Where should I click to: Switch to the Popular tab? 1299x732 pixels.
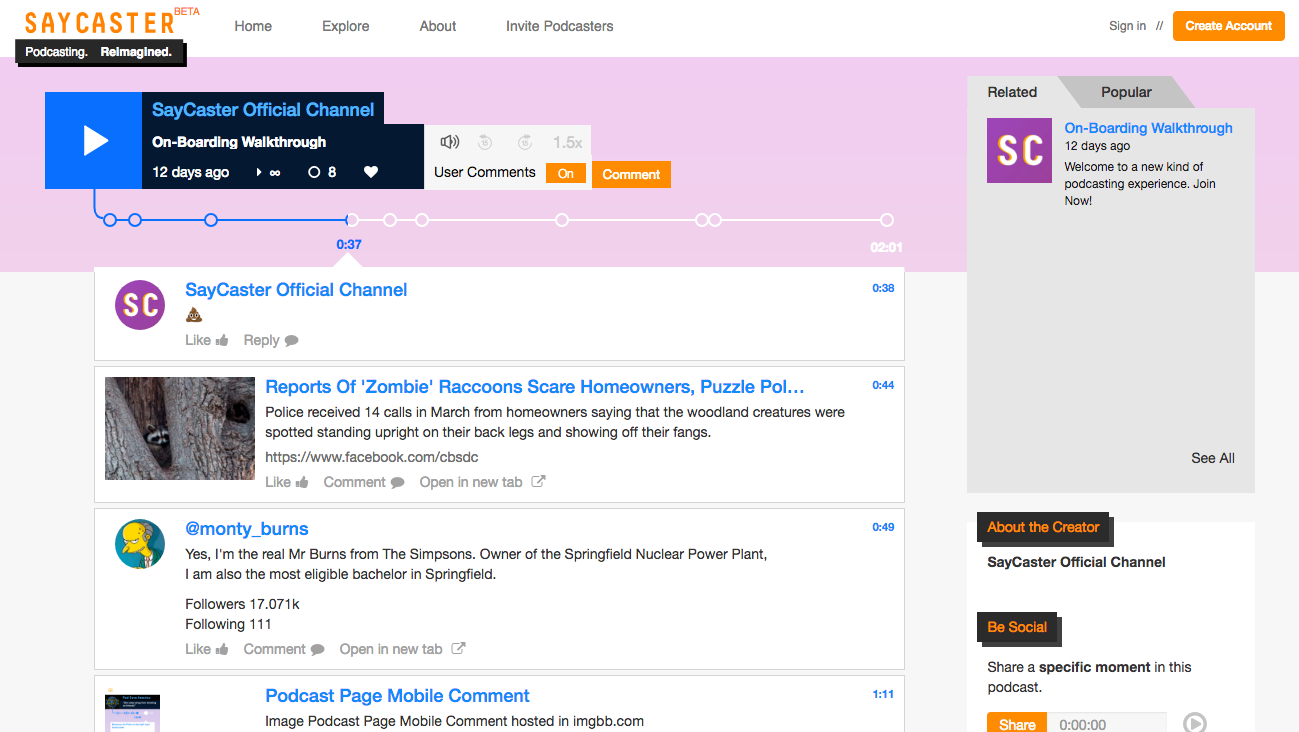[1126, 92]
